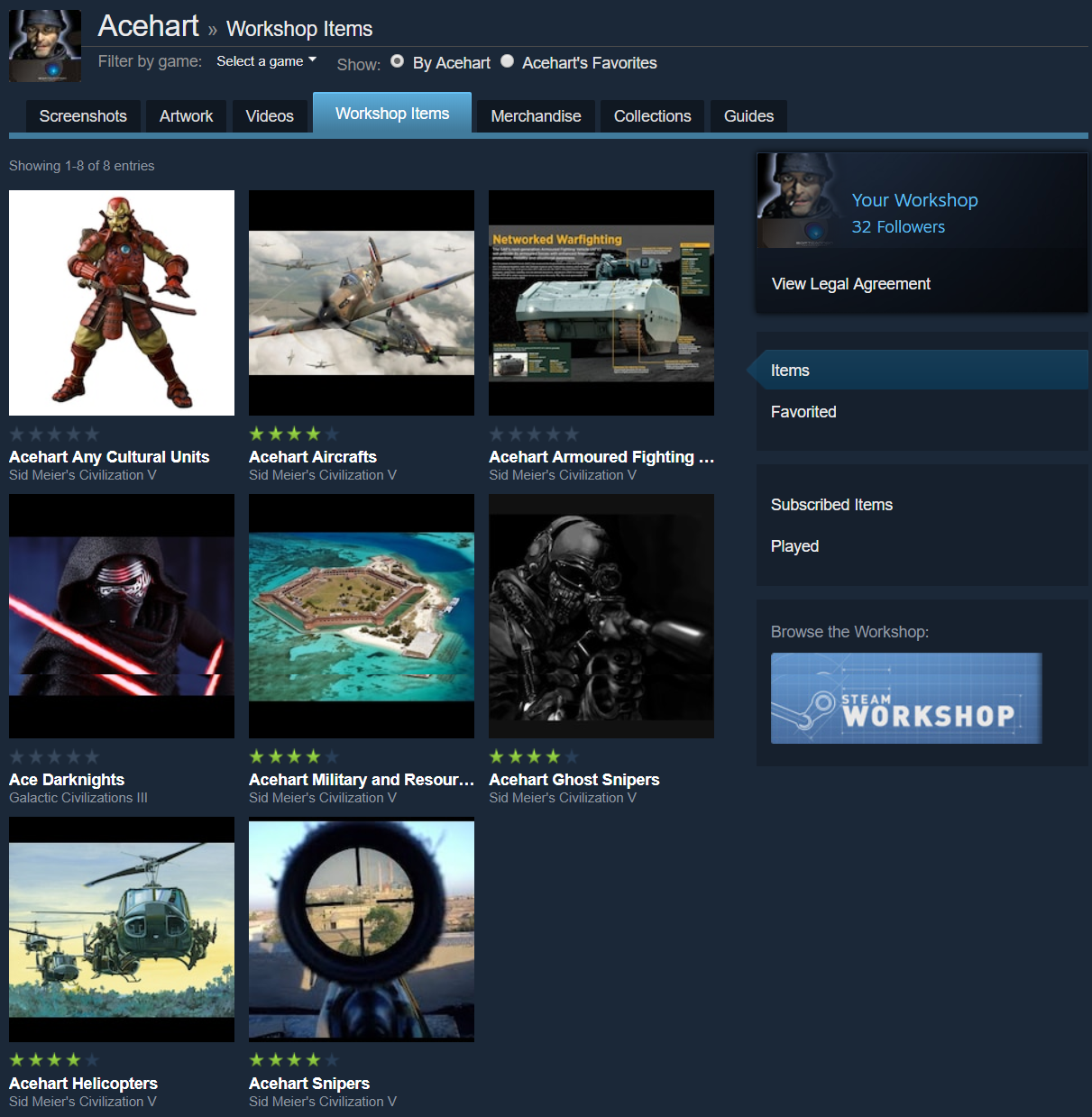Click the star rating under Acehart Helicopters
1092x1117 pixels.
54,1060
